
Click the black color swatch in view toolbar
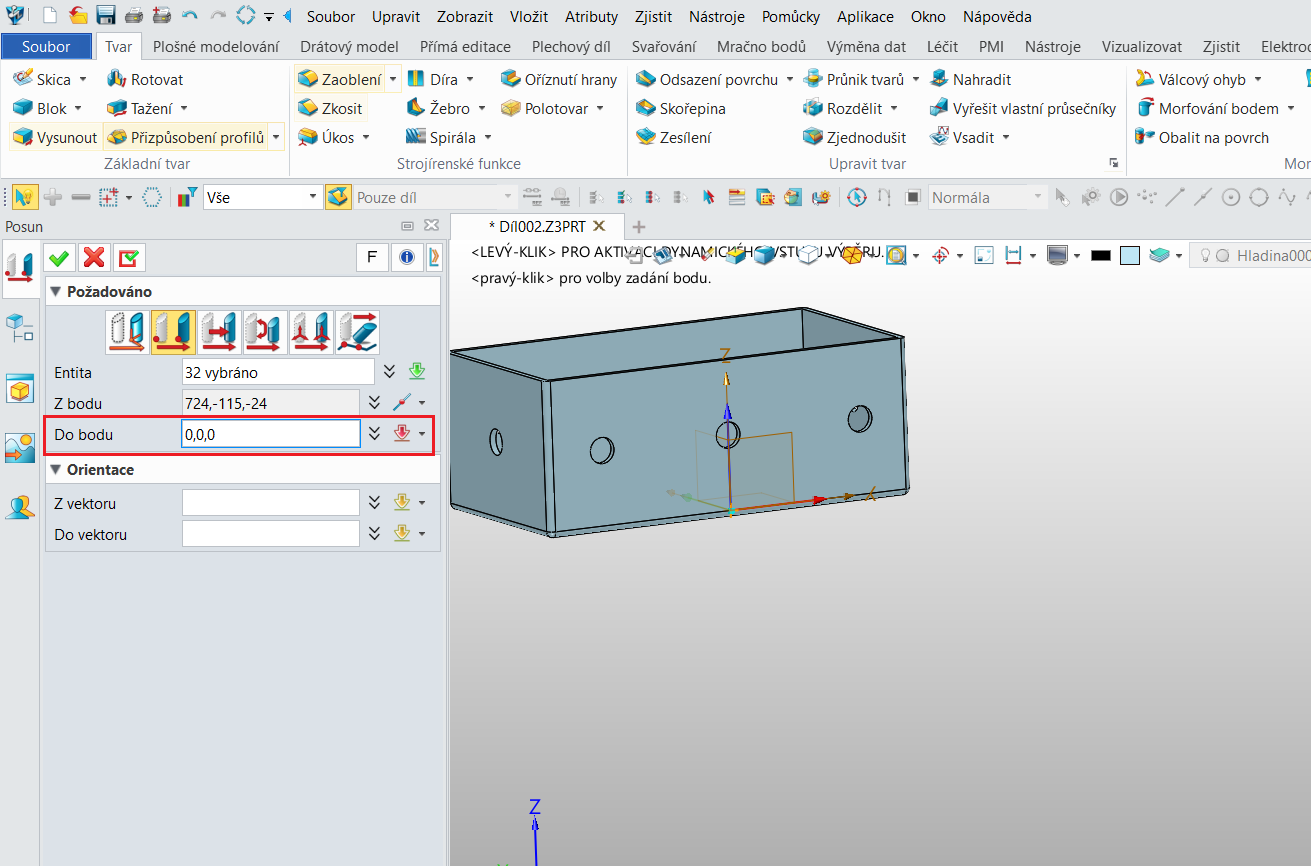(1101, 256)
